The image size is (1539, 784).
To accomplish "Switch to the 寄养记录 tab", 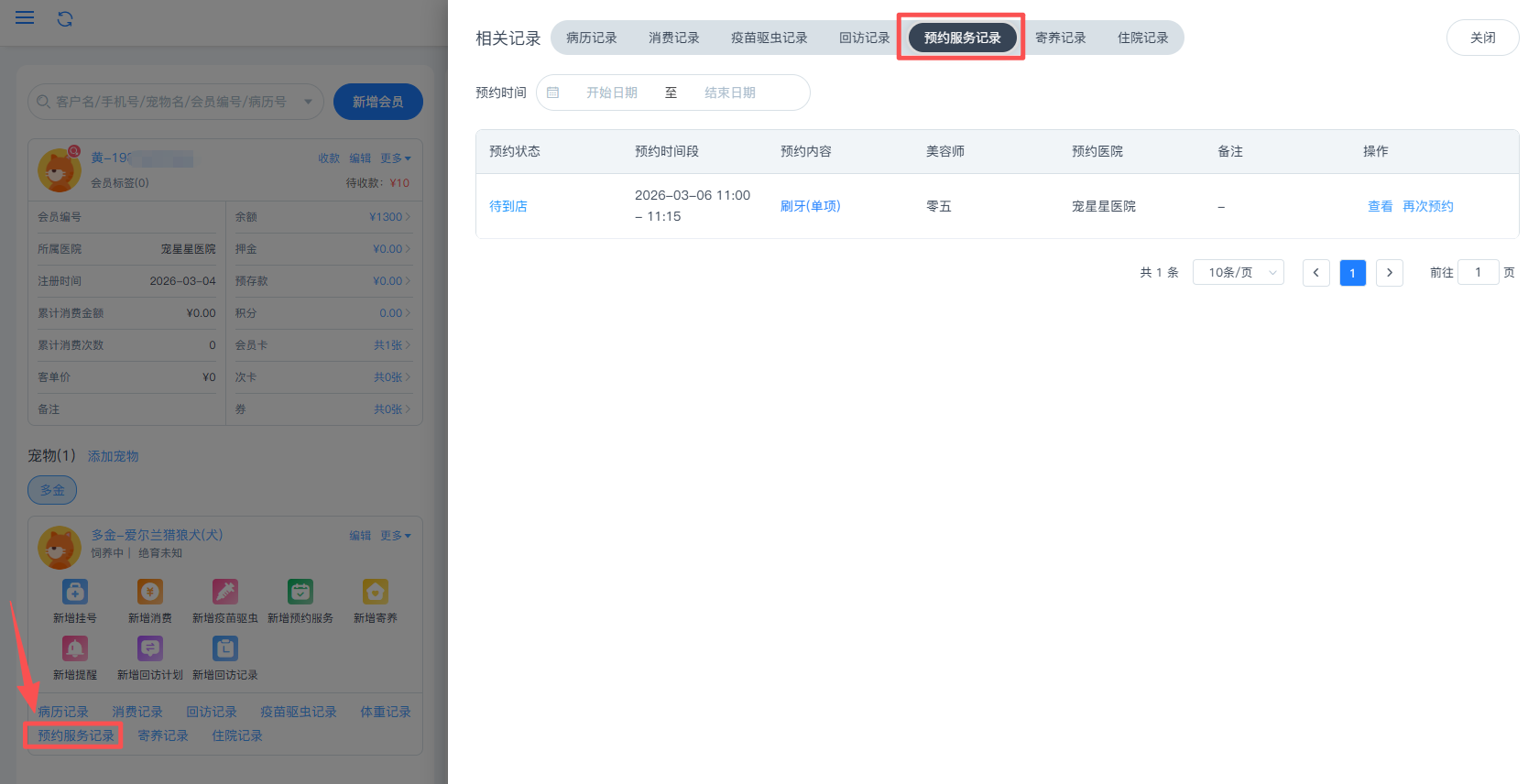I will [x=1060, y=38].
